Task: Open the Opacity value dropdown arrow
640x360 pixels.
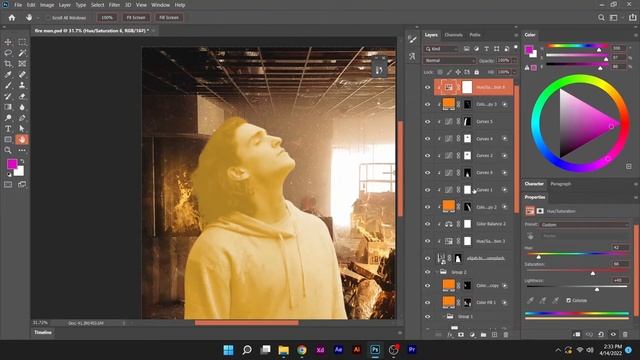Action: tap(514, 60)
